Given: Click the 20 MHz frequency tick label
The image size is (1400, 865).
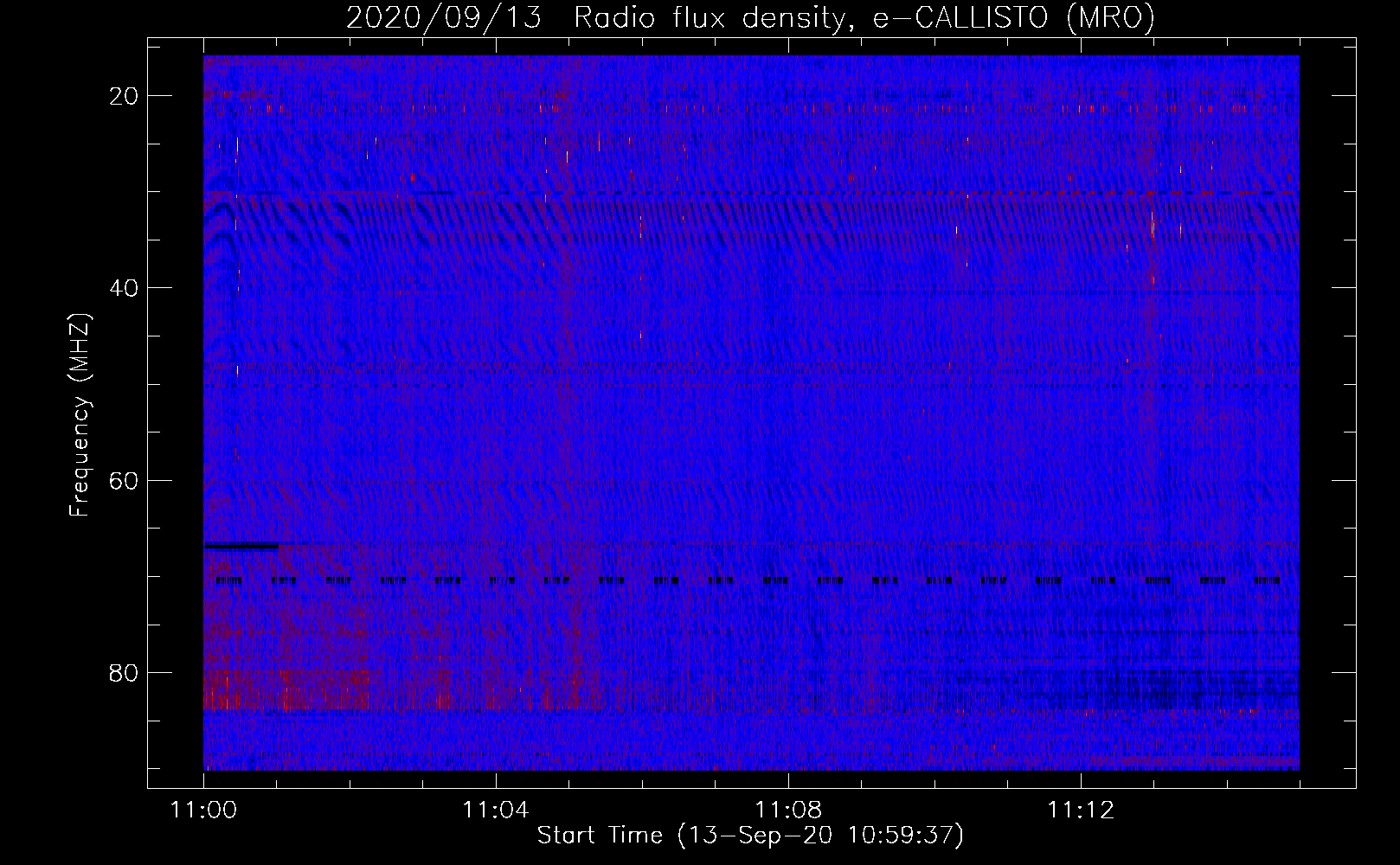Looking at the screenshot, I should click(x=125, y=96).
